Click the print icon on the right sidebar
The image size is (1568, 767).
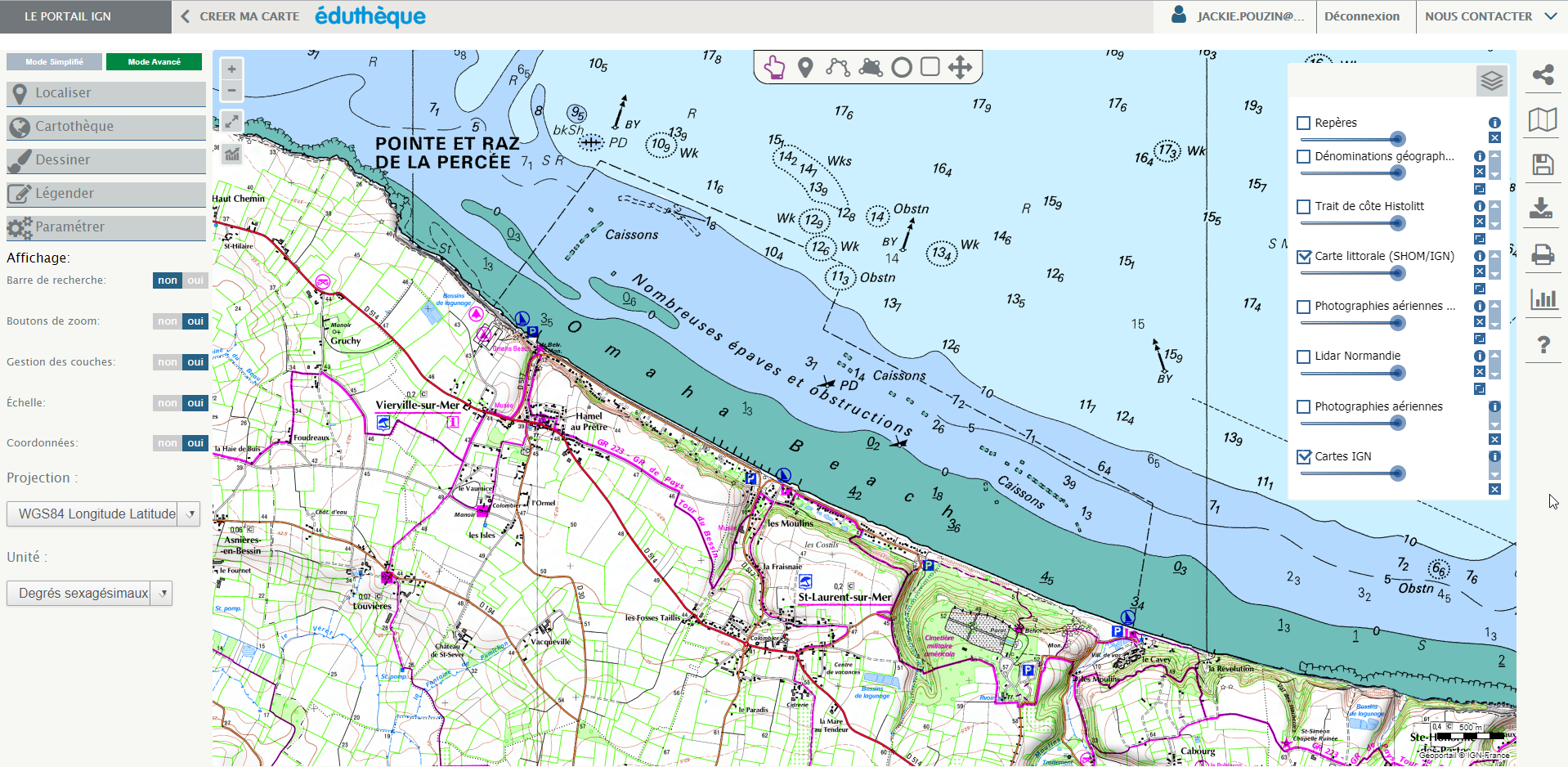click(x=1543, y=255)
